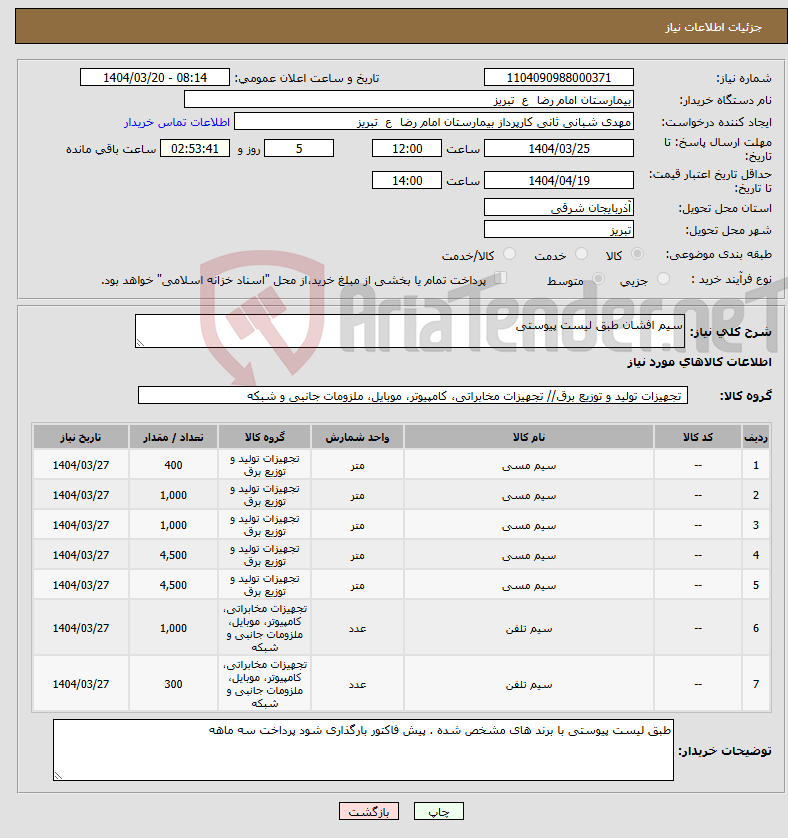Click quantity 1,000 in row 3
Image resolution: width=788 pixels, height=838 pixels.
click(173, 525)
